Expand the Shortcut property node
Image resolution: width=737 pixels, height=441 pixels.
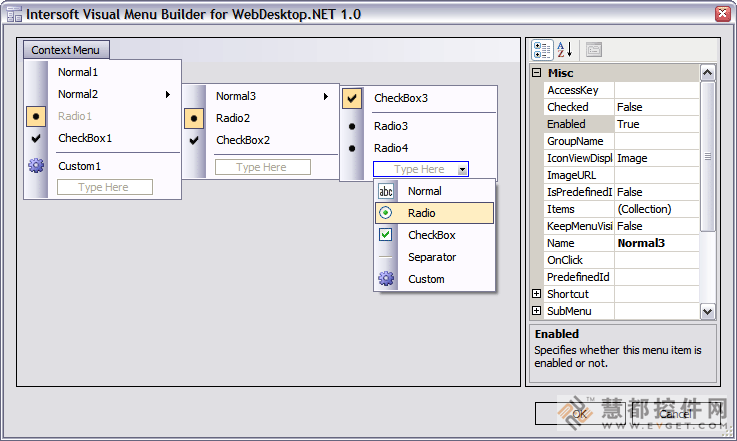536,294
